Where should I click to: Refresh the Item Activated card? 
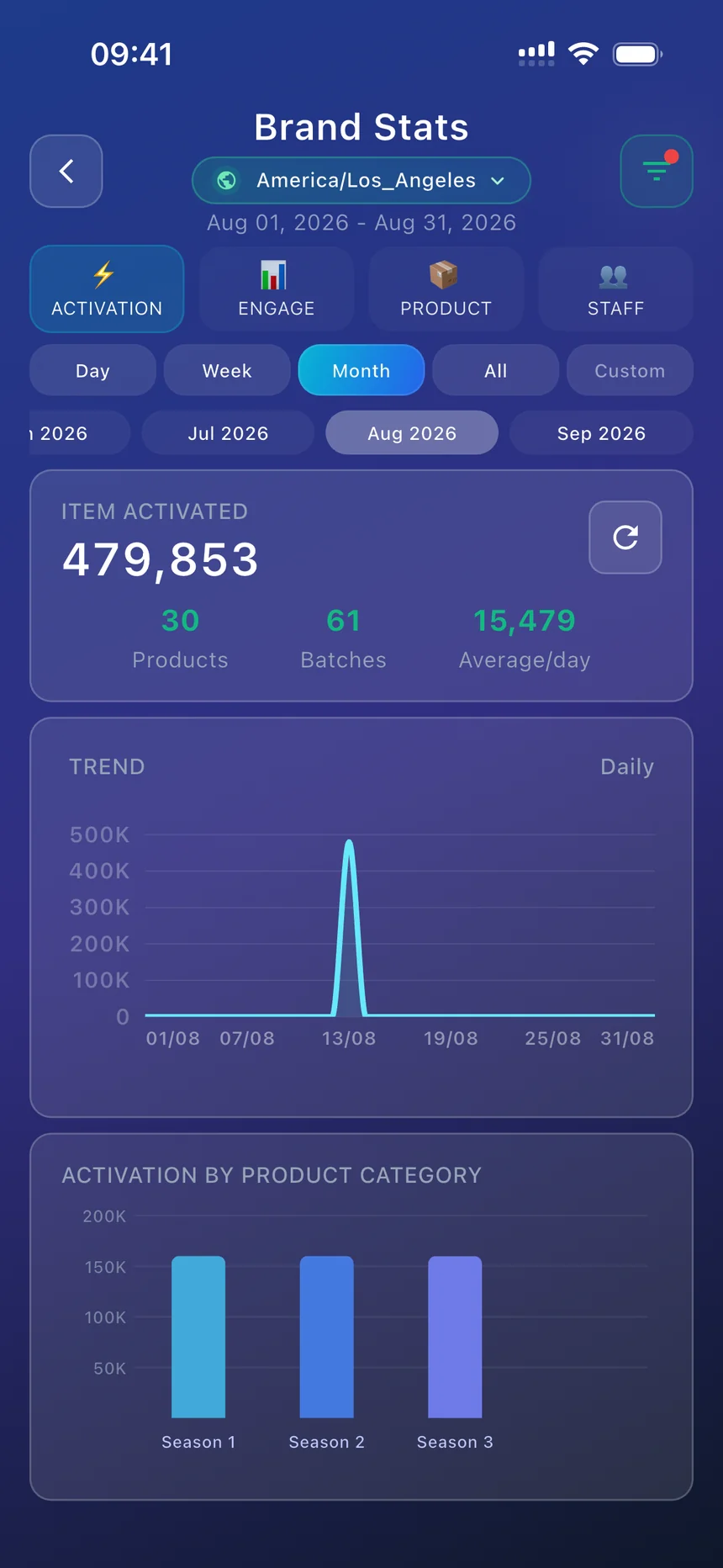click(x=625, y=538)
